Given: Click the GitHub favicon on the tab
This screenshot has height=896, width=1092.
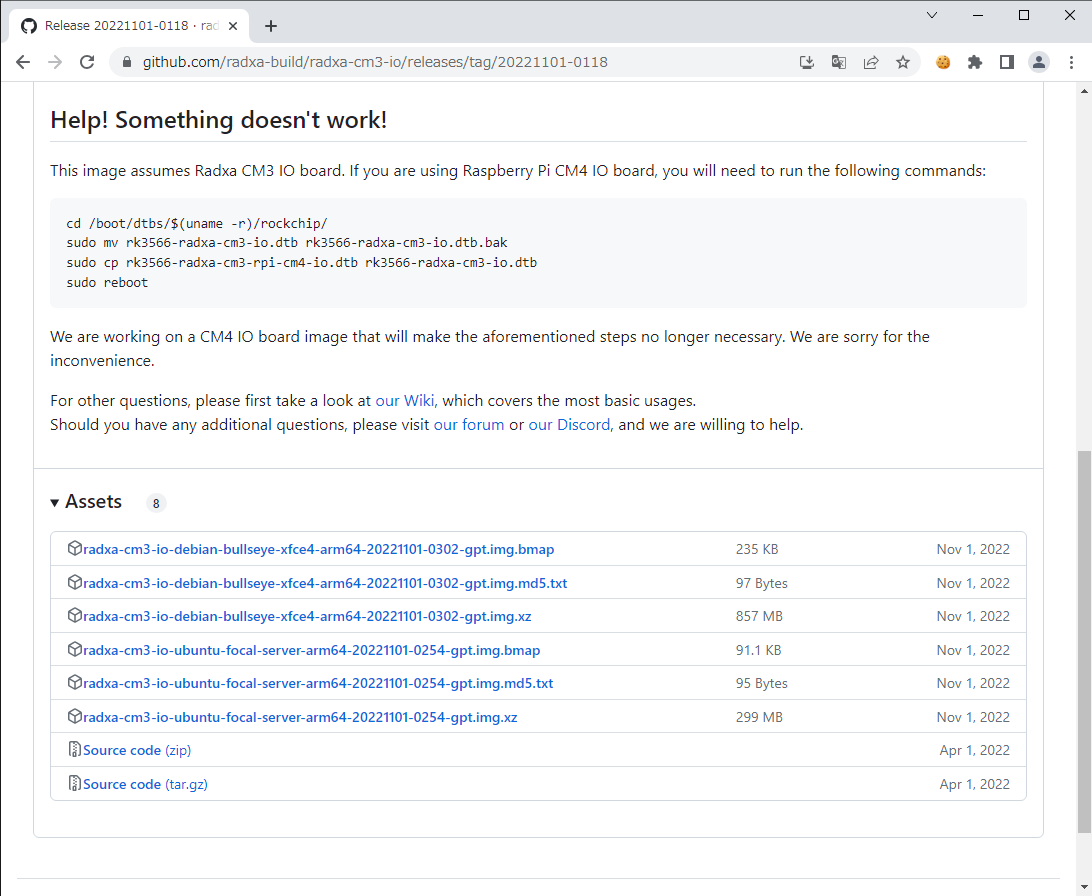Looking at the screenshot, I should click(29, 26).
